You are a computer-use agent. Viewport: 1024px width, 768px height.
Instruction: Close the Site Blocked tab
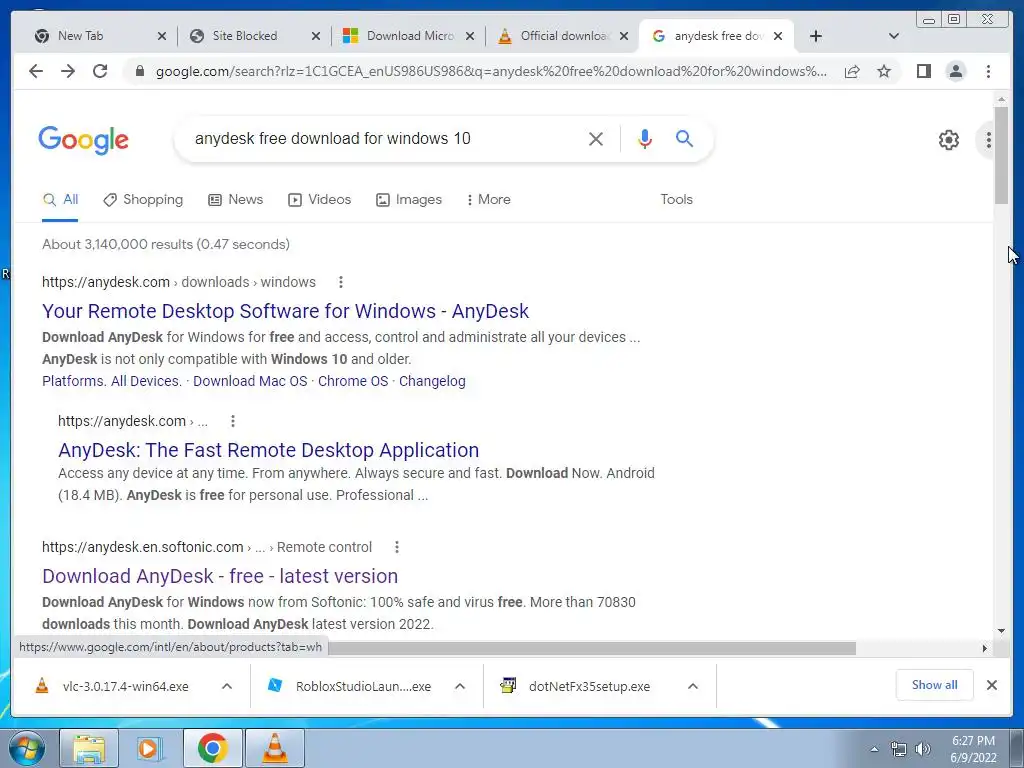pos(315,36)
